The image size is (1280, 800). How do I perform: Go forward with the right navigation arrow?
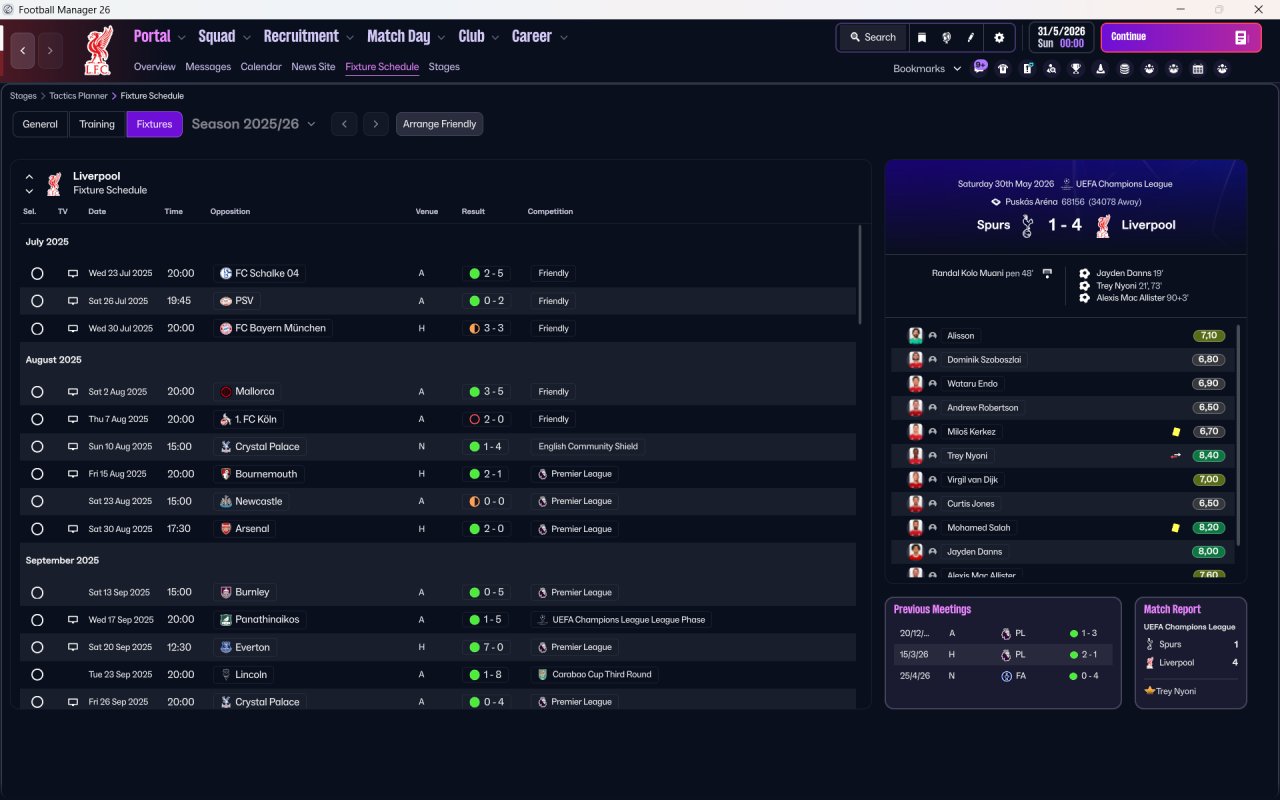[50, 51]
